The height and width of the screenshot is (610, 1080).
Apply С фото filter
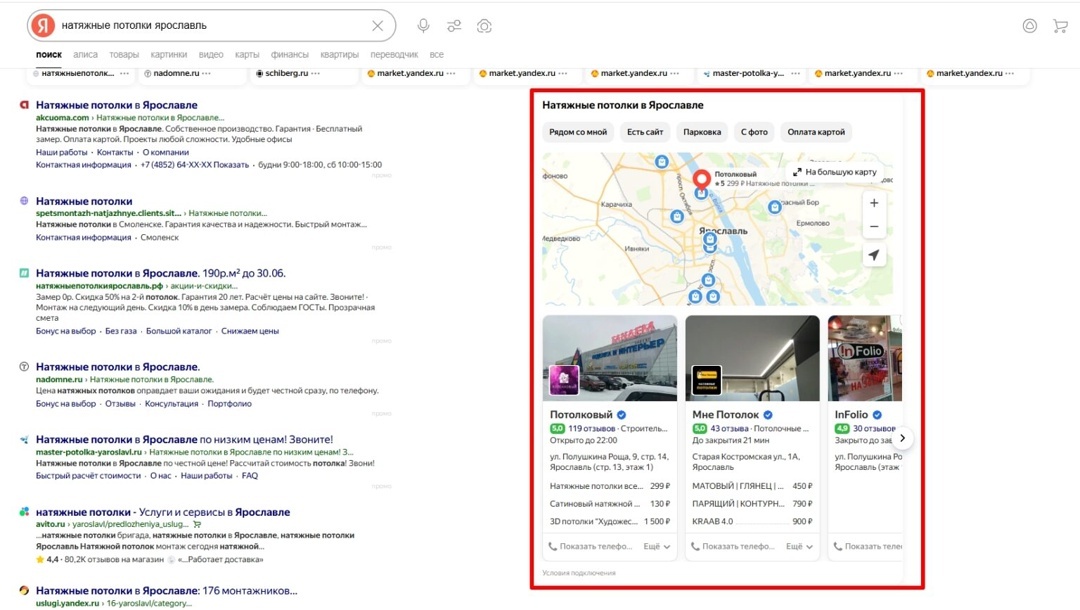(754, 132)
